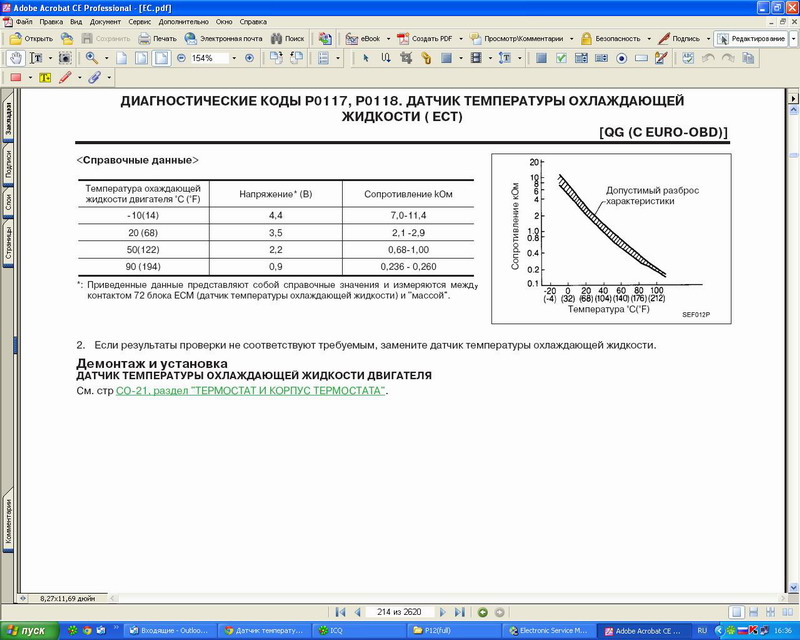Expand the Просмотр\Комментарии dropdown arrow
The height and width of the screenshot is (640, 800).
pyautogui.click(x=571, y=39)
